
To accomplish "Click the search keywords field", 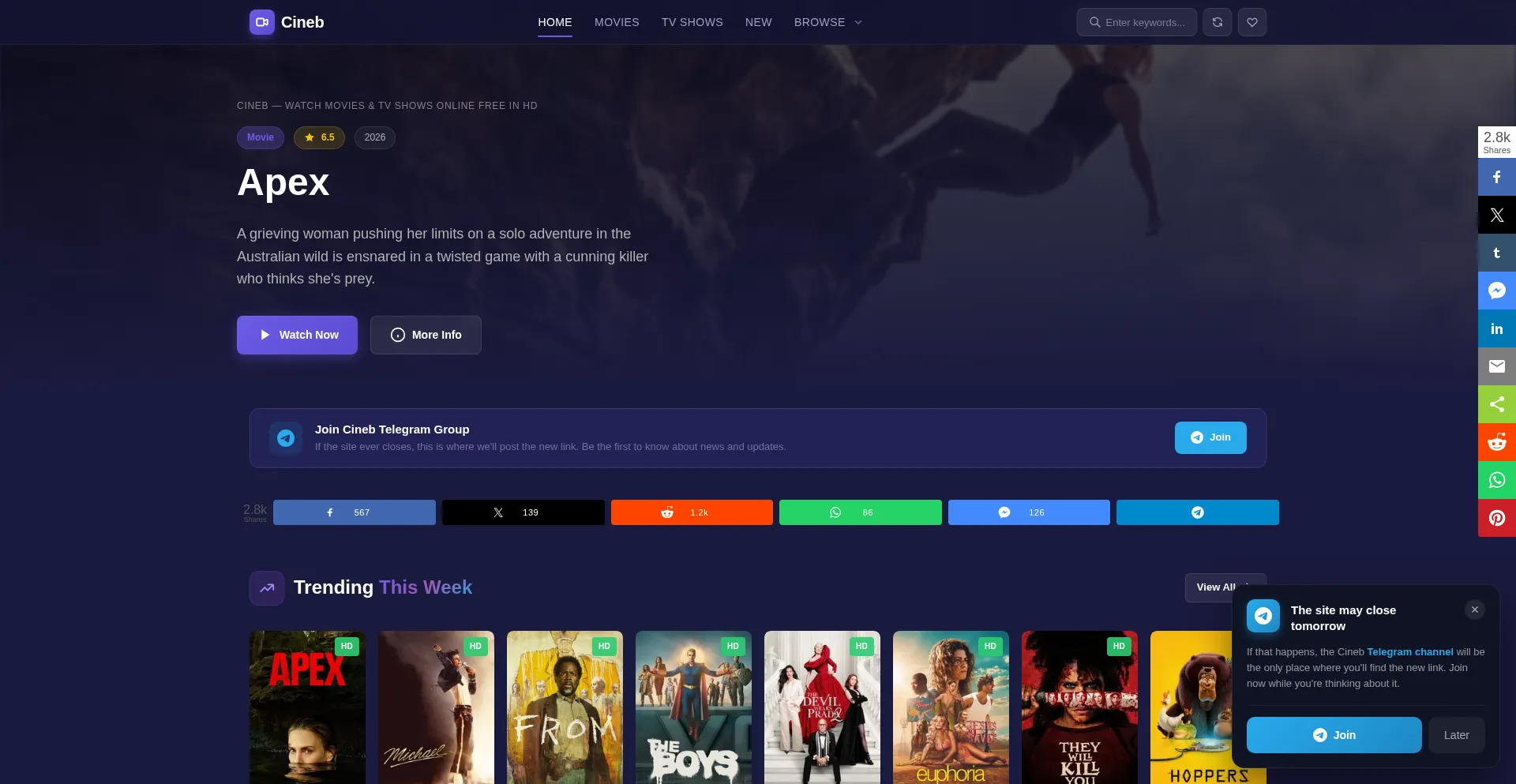I will click(1137, 22).
